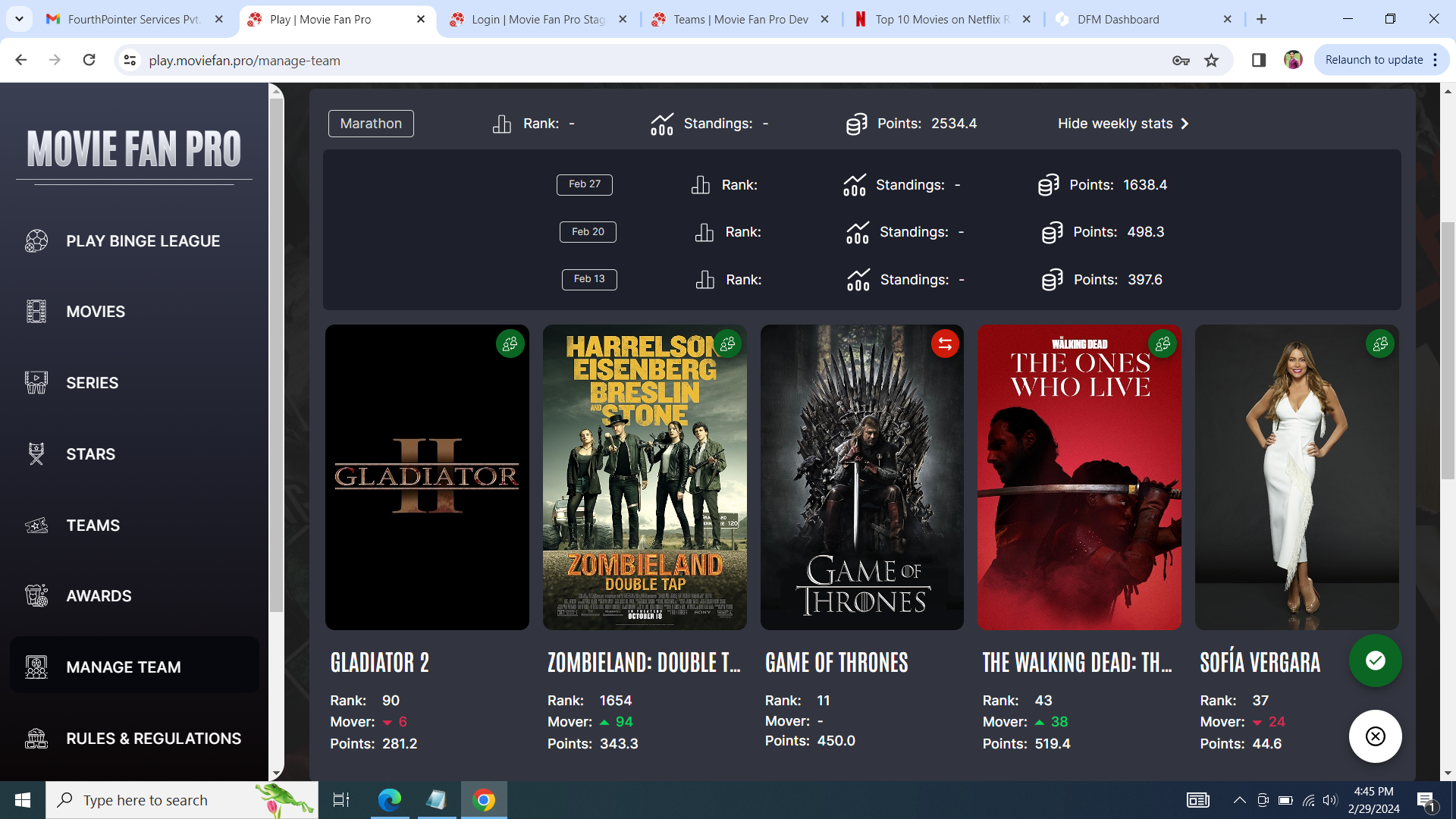The image size is (1456, 819).
Task: Open the tab search dropdown arrow
Action: click(19, 19)
